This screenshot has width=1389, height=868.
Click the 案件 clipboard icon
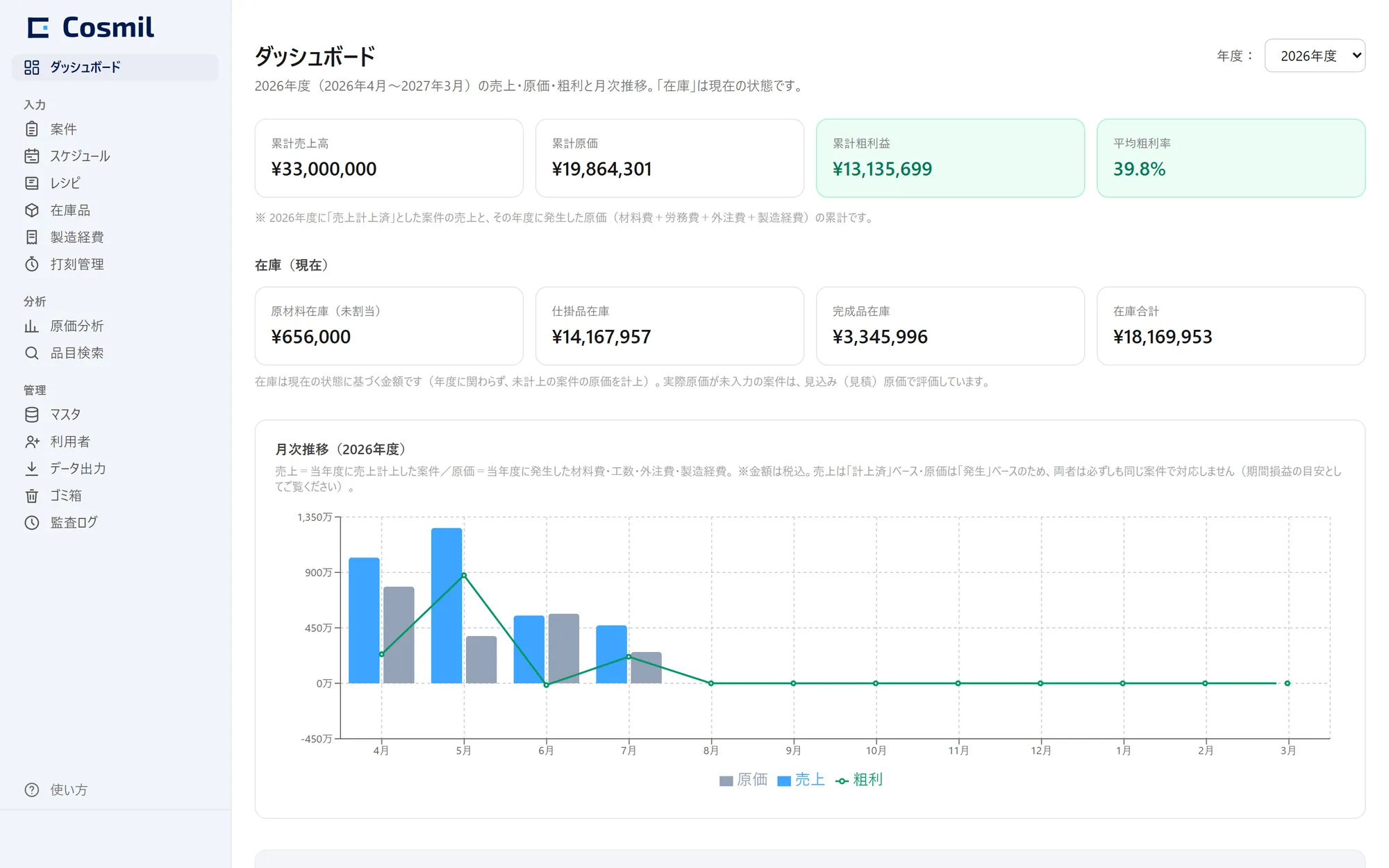(32, 129)
